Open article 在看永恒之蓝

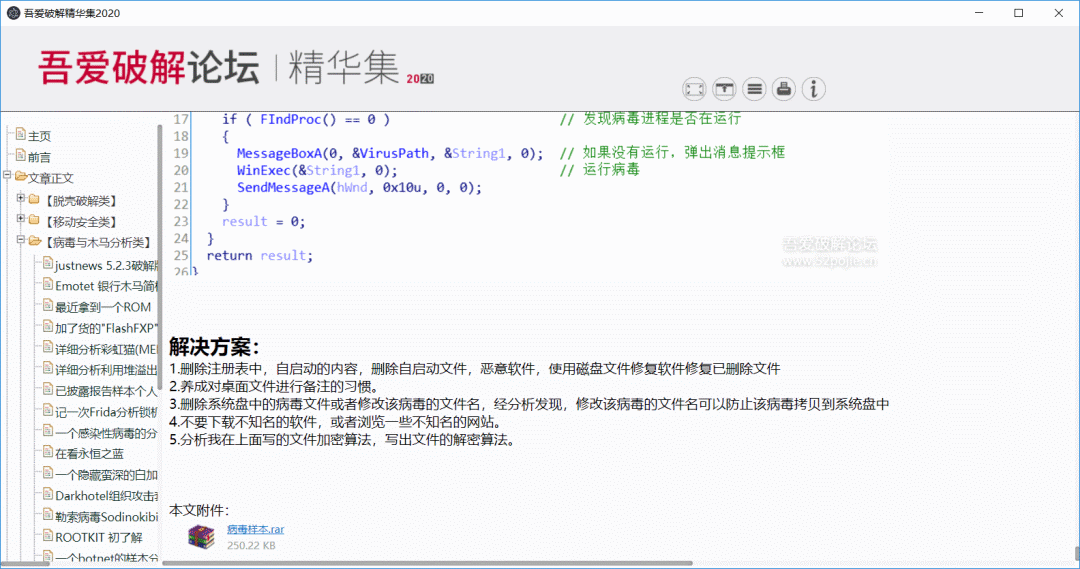click(x=90, y=453)
